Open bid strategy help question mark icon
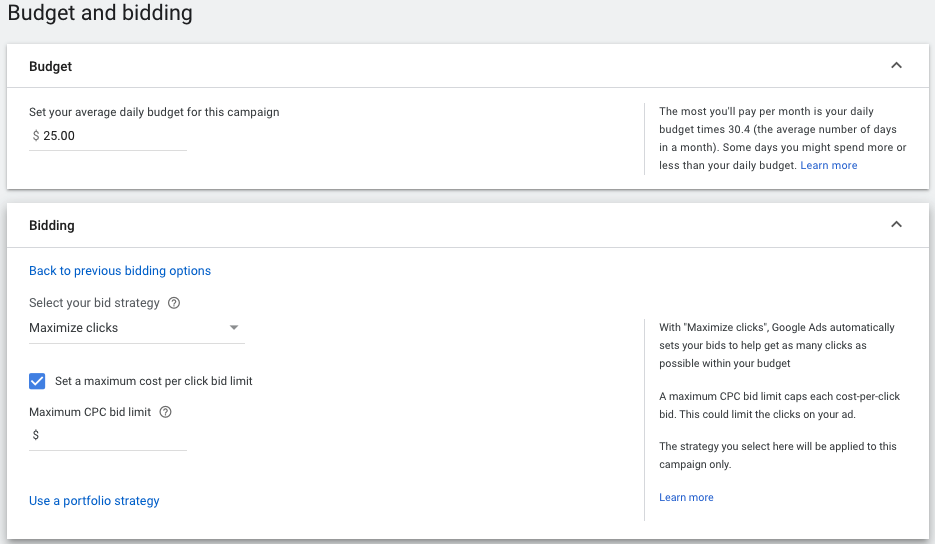 point(174,303)
